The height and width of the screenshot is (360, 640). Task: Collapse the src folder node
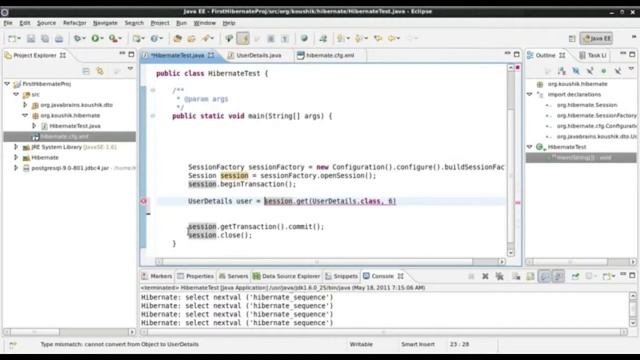(x=16, y=94)
